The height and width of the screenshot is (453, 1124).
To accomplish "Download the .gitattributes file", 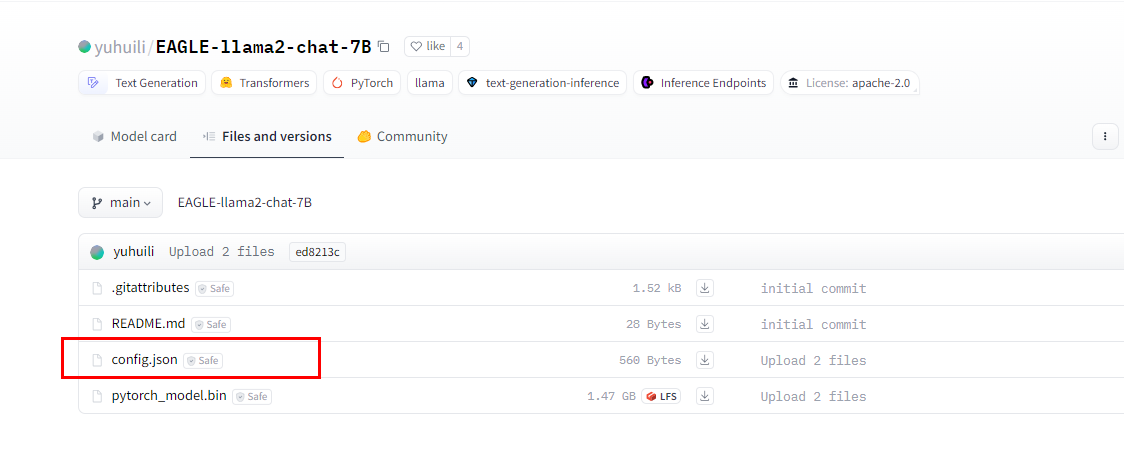I will pos(705,288).
